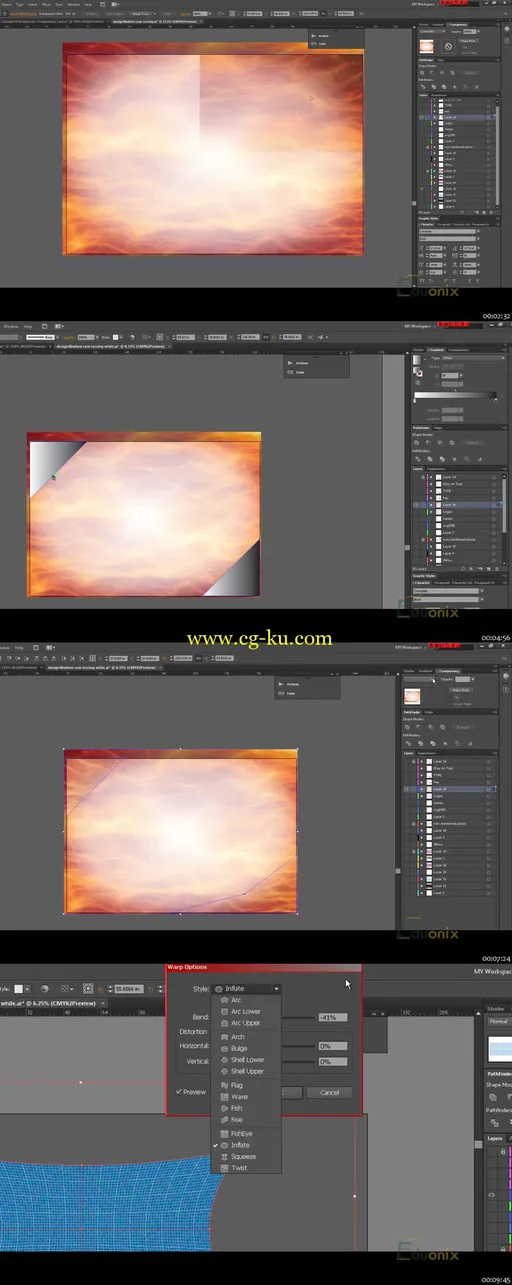Click Intersect shape mode in 00:07:24 frame Pathfinder

pyautogui.click(x=431, y=727)
